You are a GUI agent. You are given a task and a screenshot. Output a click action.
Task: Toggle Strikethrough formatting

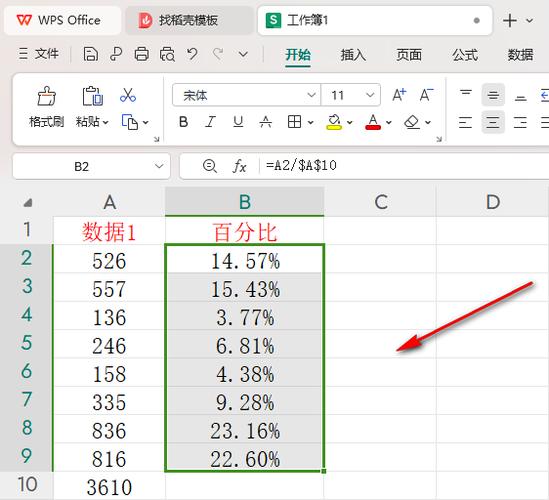[x=266, y=122]
